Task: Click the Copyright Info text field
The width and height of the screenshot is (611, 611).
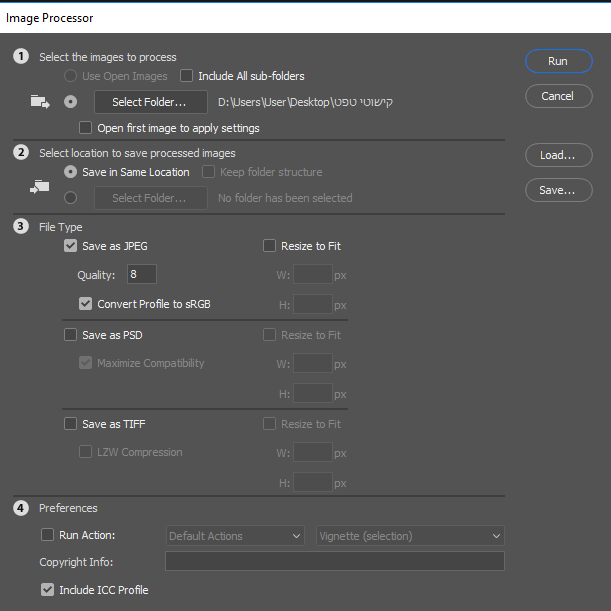Action: pyautogui.click(x=335, y=561)
